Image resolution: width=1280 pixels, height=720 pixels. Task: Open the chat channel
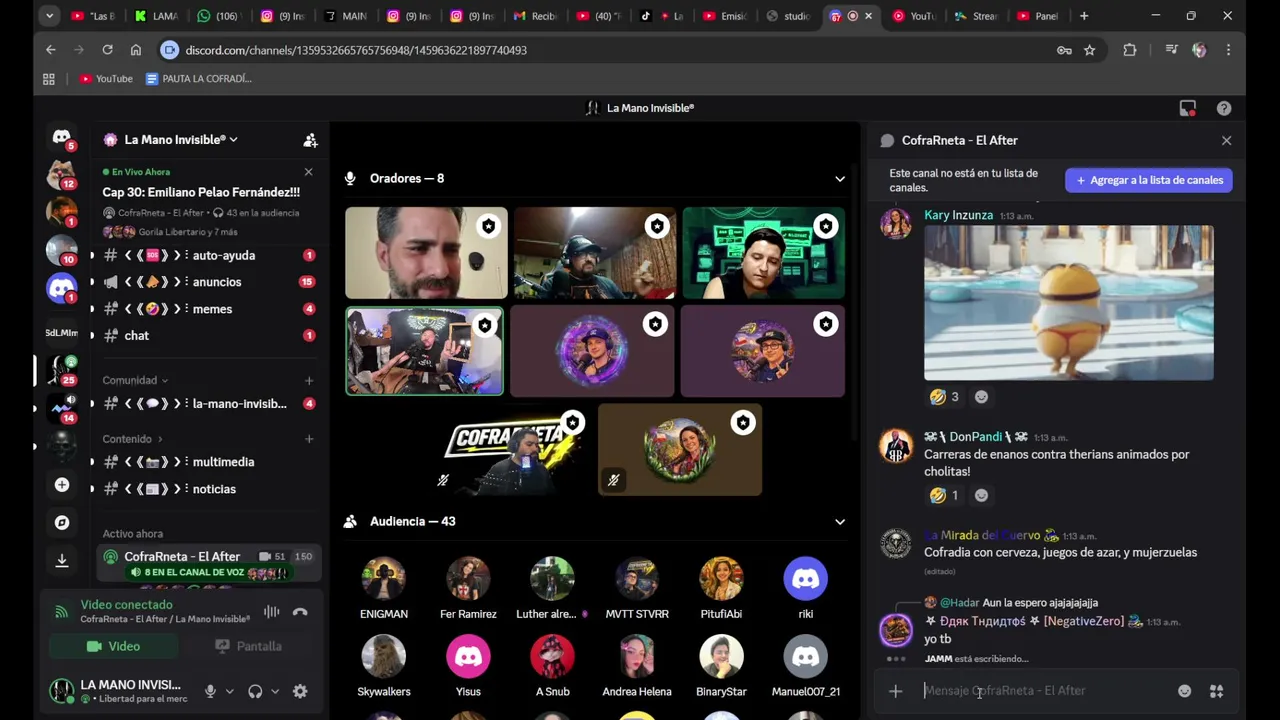click(x=208, y=336)
